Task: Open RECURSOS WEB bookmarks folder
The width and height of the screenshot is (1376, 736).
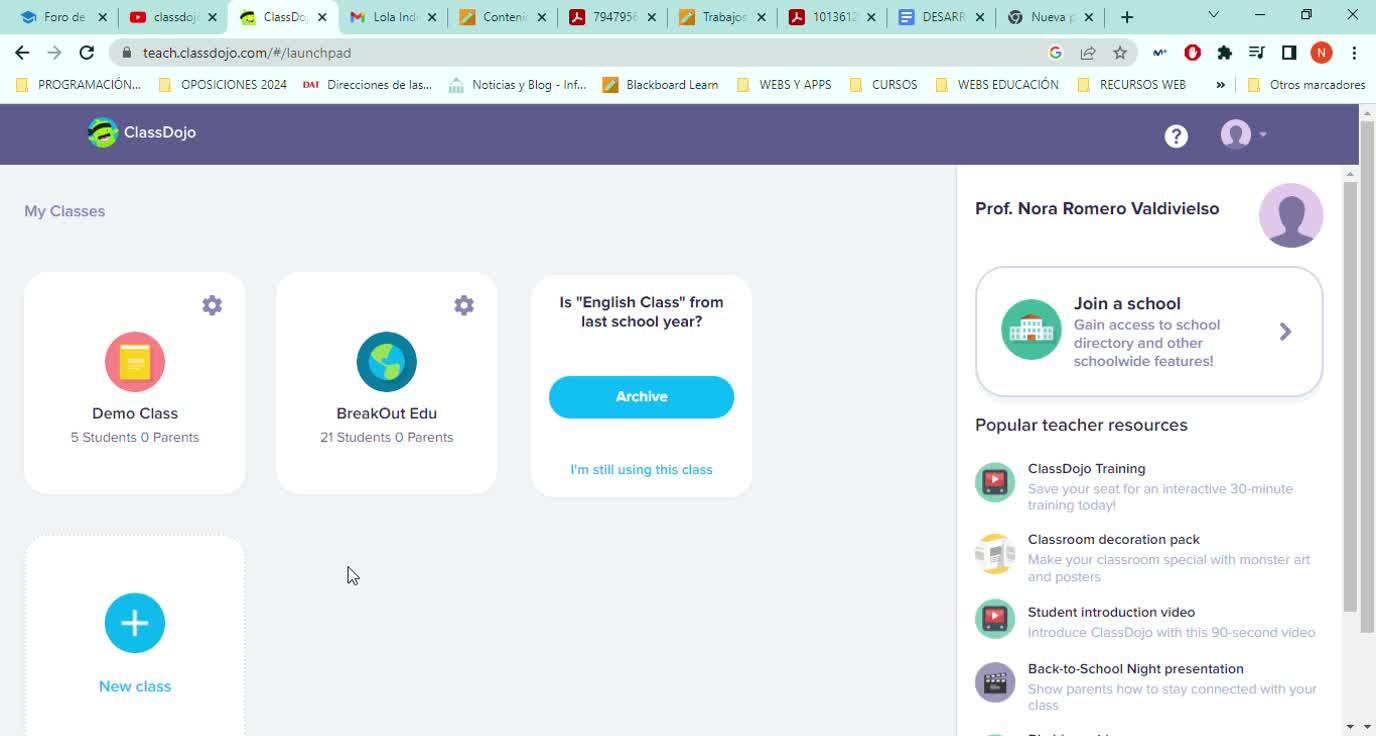Action: click(1132, 85)
